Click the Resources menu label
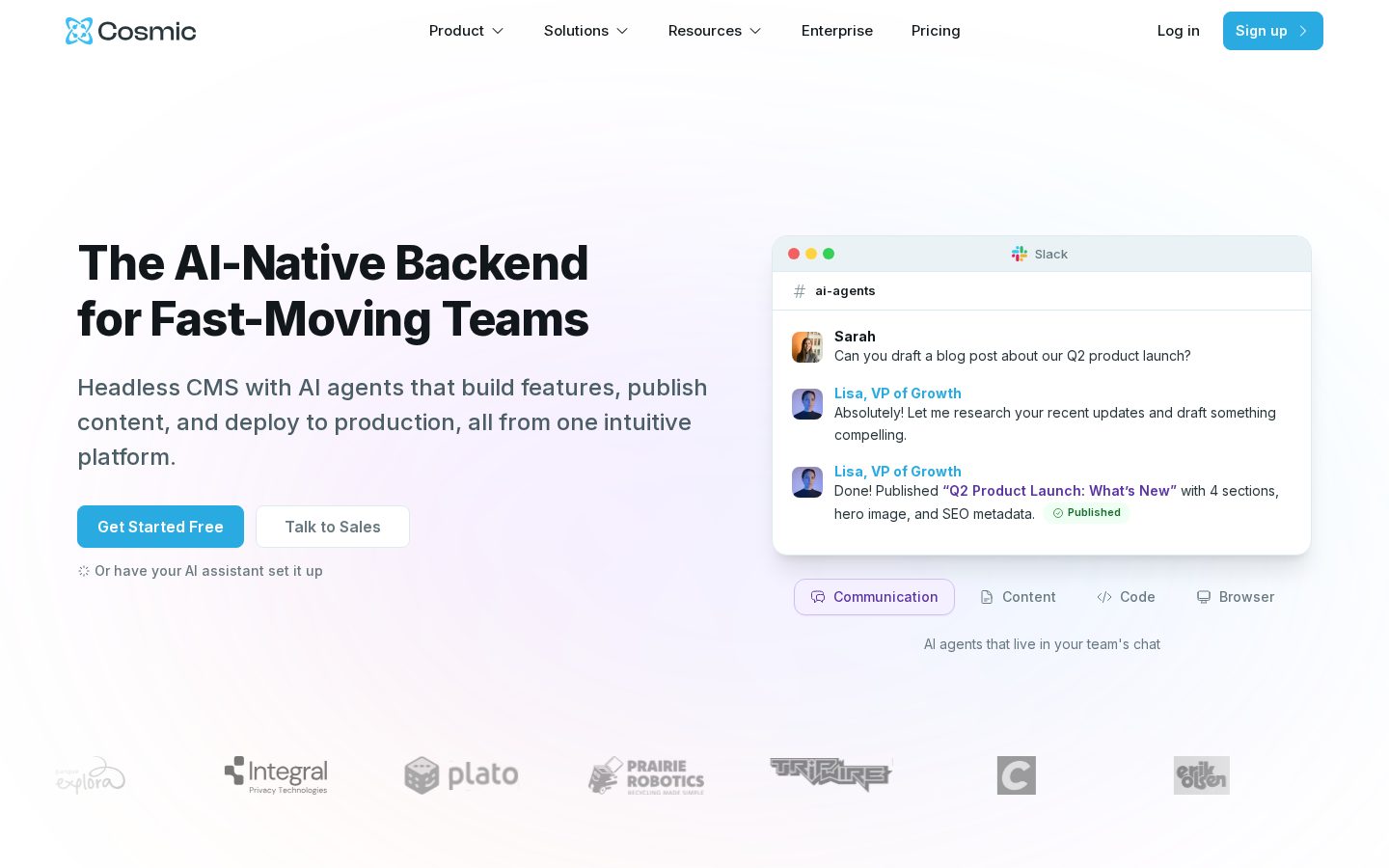The image size is (1389, 868). pos(705,31)
